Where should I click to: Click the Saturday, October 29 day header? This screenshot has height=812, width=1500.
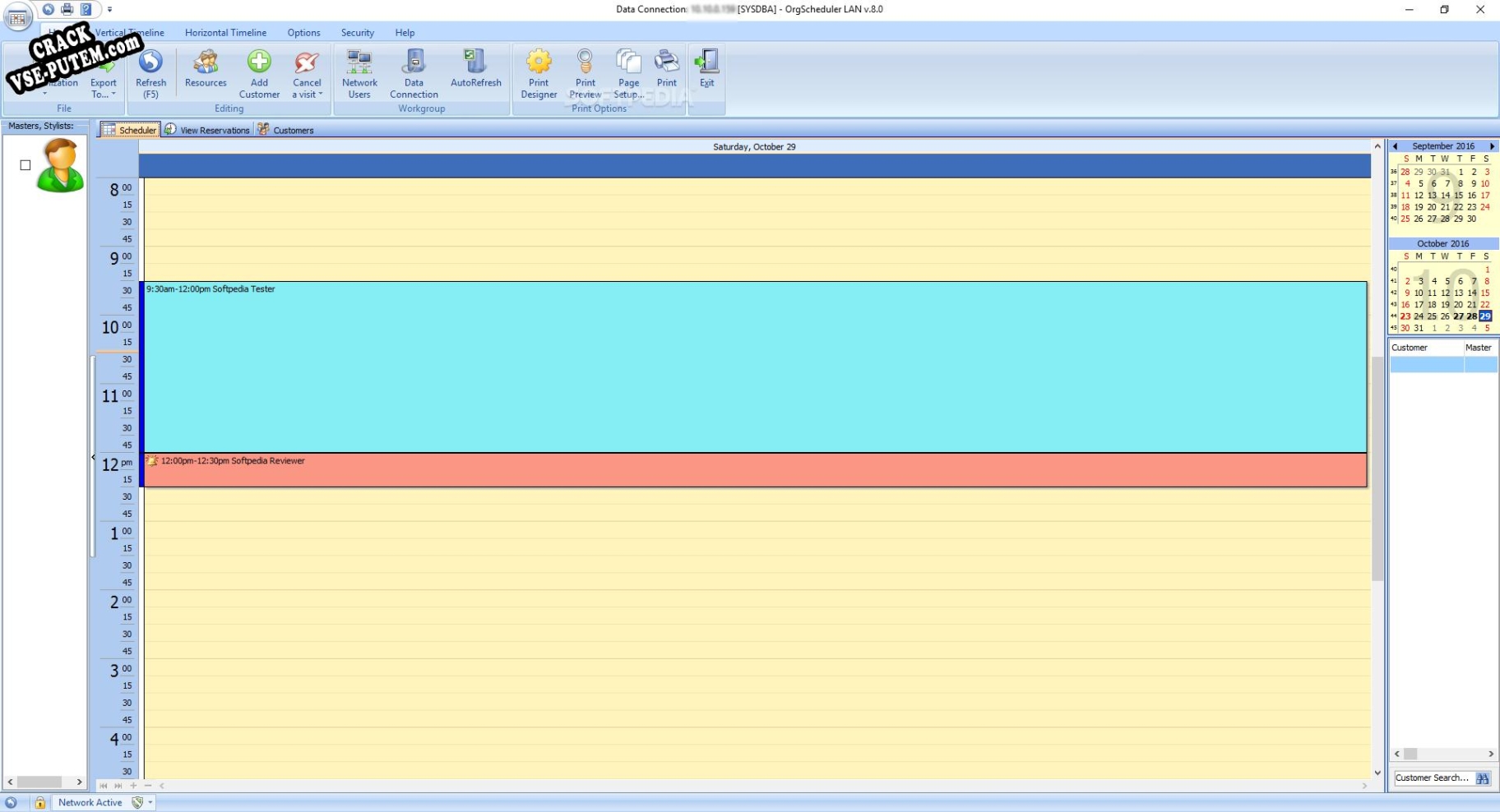(754, 147)
